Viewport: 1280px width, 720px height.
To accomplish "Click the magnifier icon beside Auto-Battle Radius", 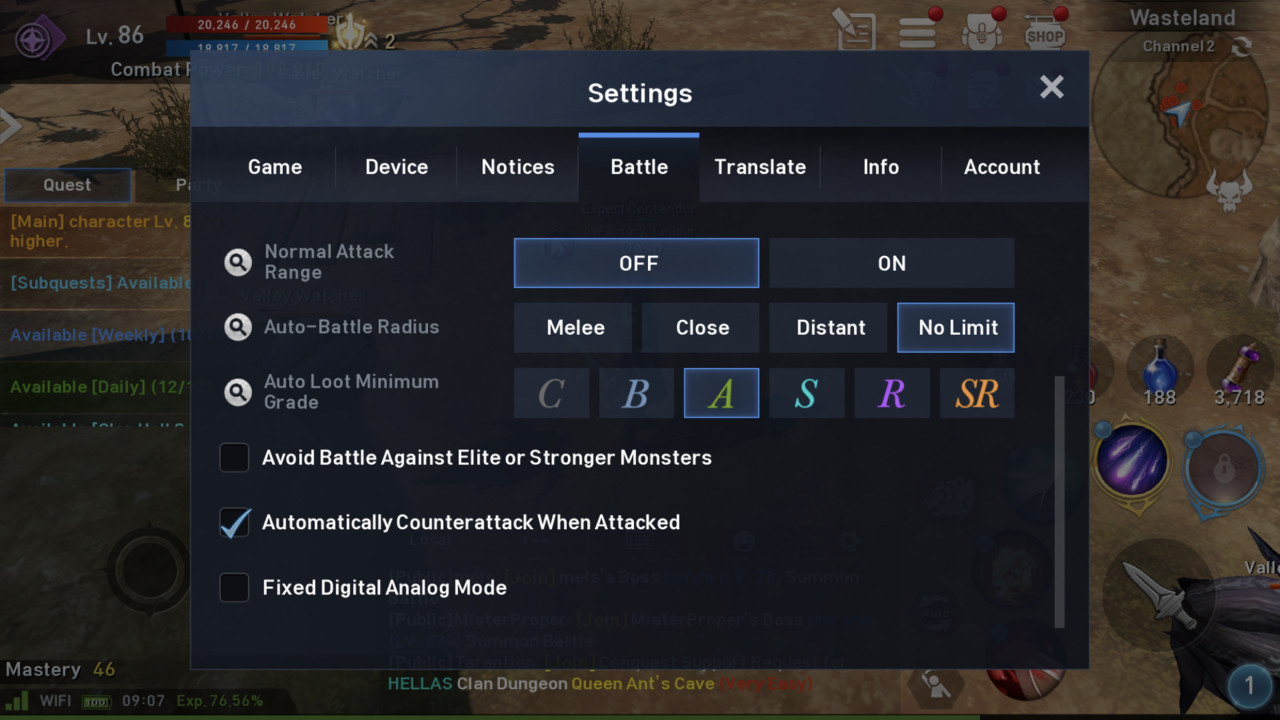I will 238,327.
